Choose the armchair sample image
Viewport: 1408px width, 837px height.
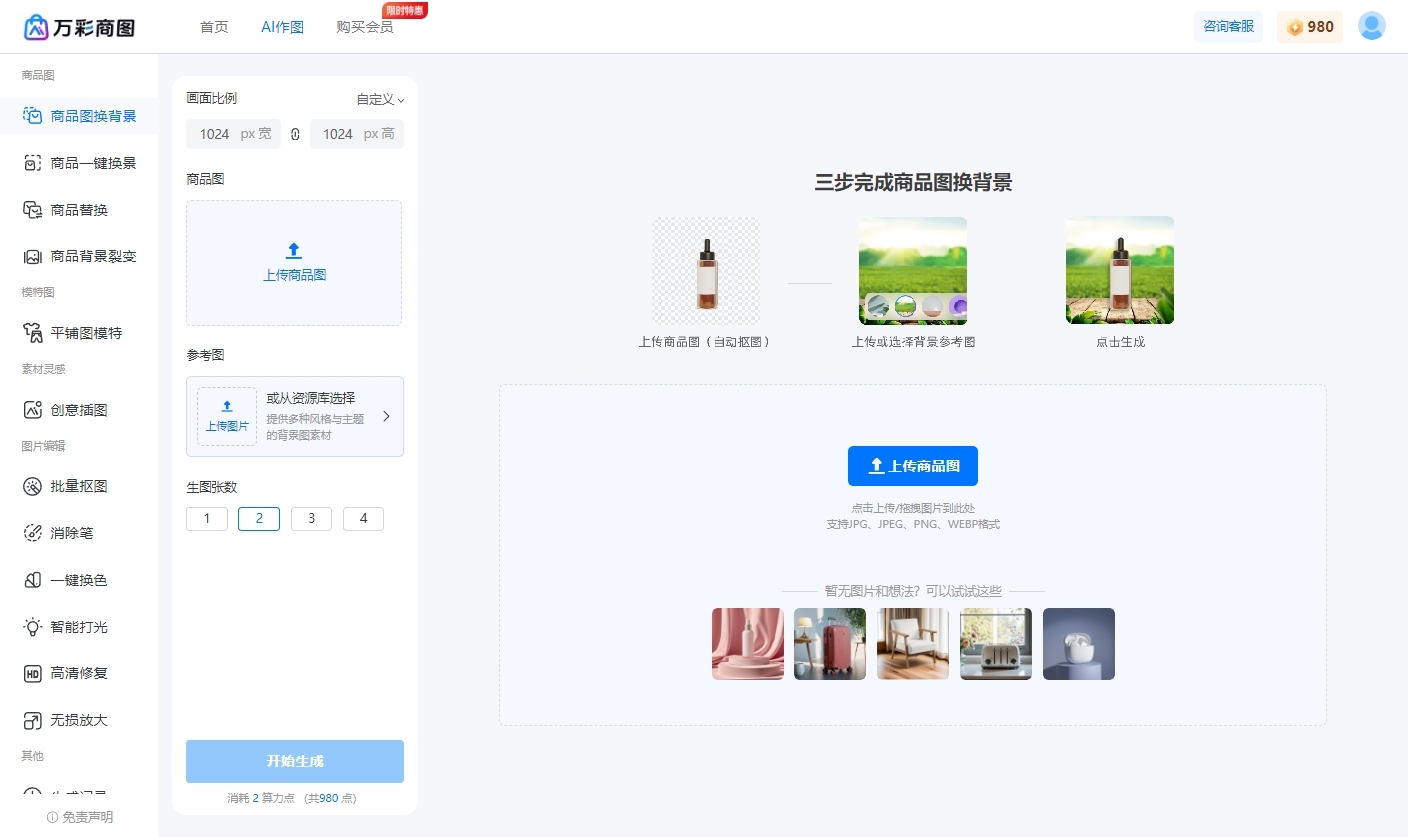pos(913,644)
